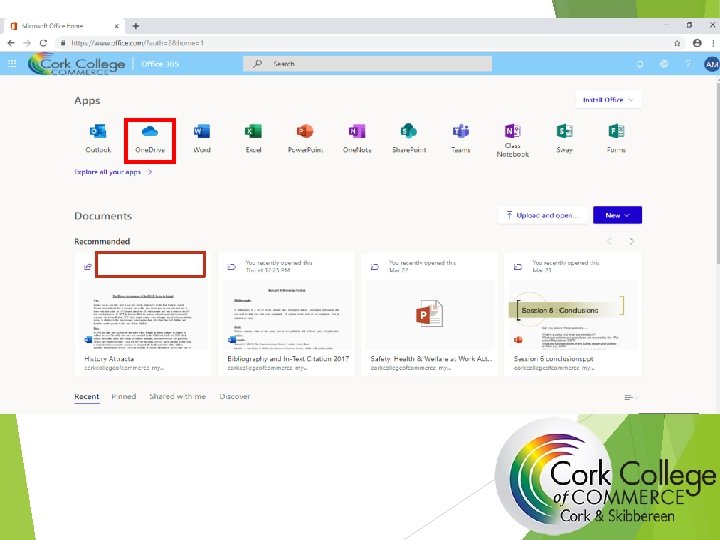Open the help question mark
The image size is (720, 540).
687,64
